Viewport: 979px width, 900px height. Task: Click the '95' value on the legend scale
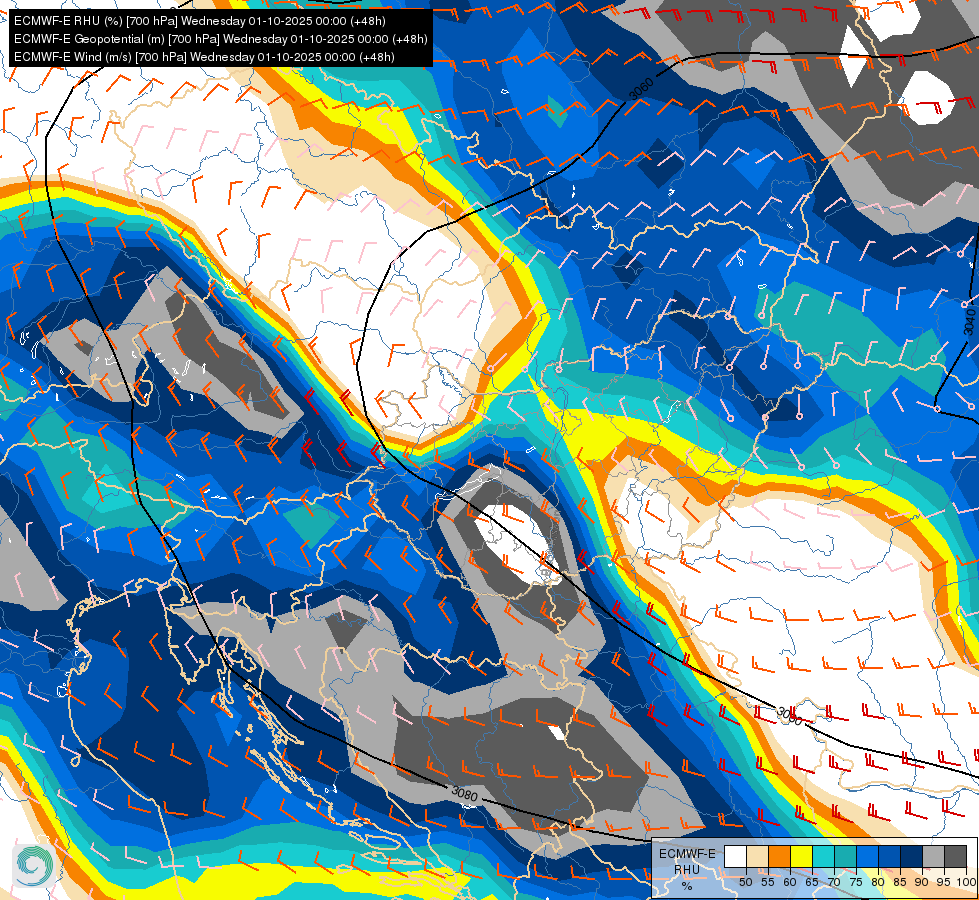point(944,883)
